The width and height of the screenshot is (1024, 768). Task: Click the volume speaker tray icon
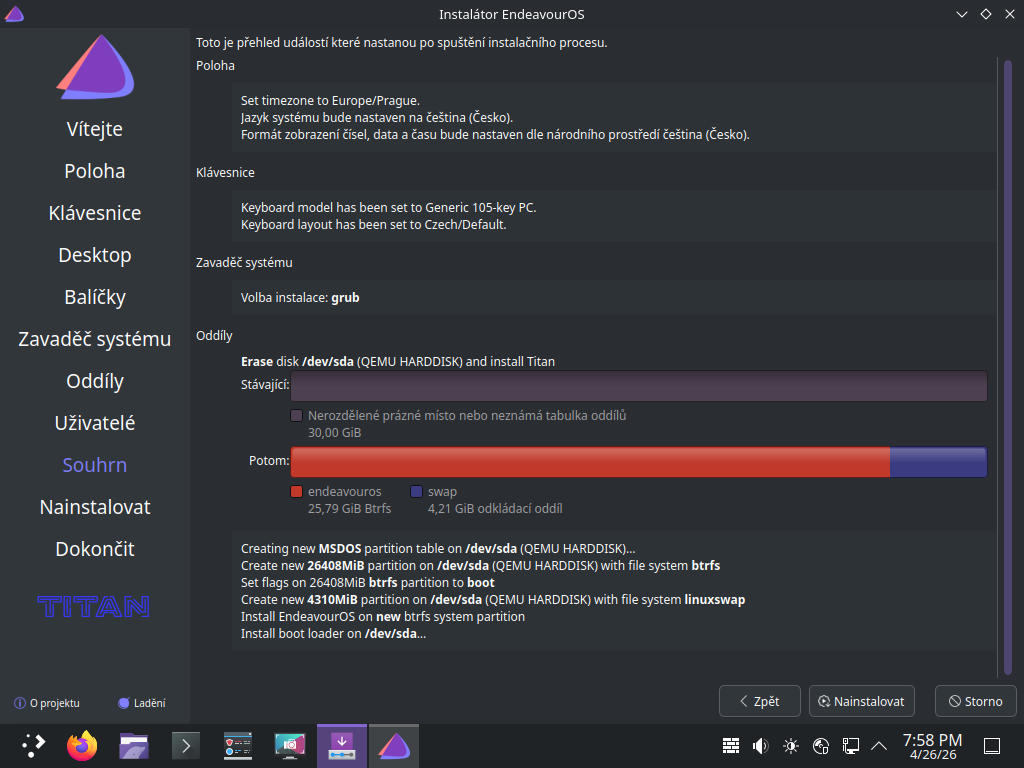pos(760,745)
